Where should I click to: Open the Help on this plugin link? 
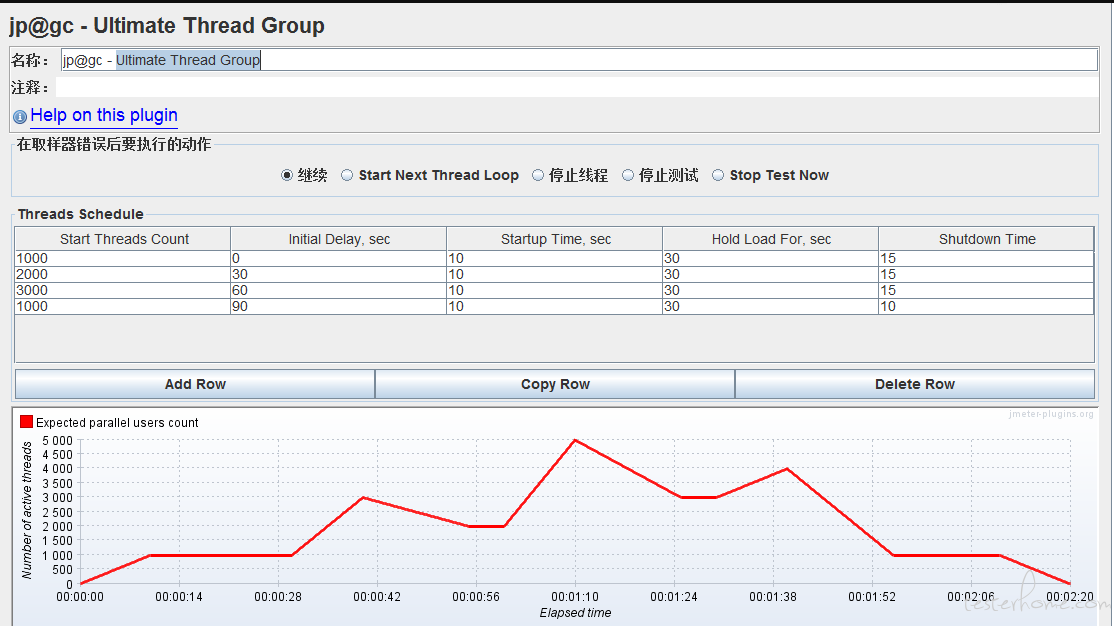point(104,116)
